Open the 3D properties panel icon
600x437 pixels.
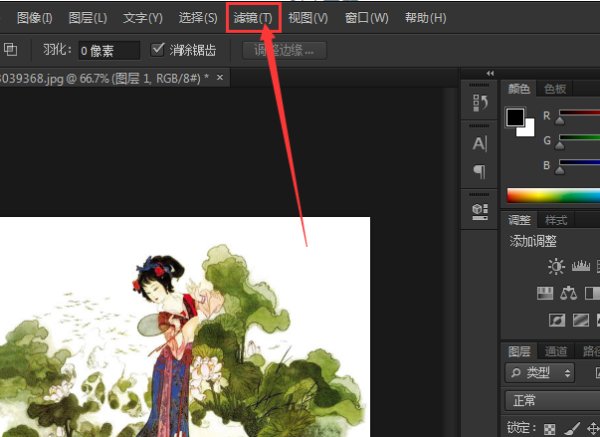click(x=480, y=212)
